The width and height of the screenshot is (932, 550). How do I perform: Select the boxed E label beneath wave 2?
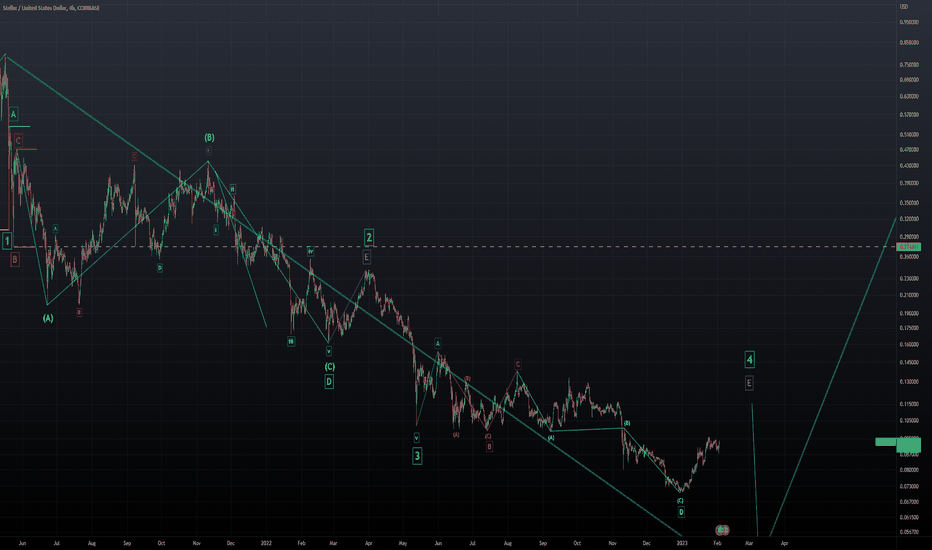(367, 257)
